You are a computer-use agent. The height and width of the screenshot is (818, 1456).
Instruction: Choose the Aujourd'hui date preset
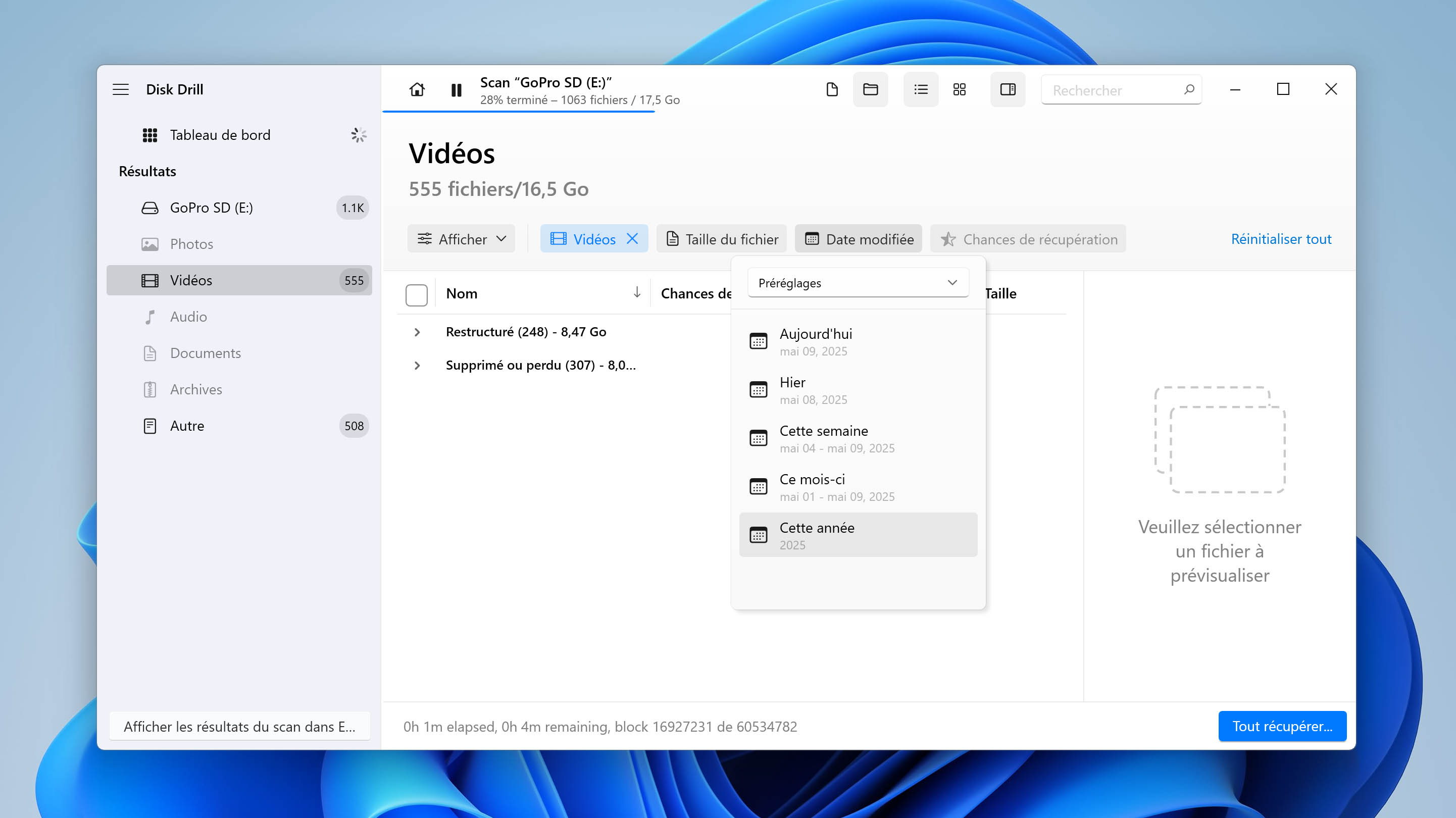[x=858, y=341]
